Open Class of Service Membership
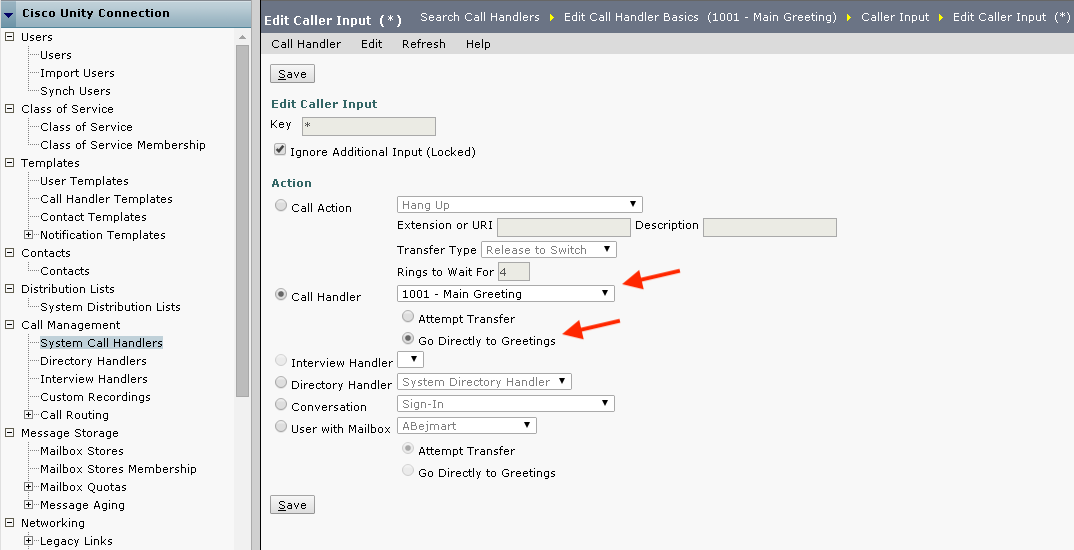1074x550 pixels. [x=123, y=145]
